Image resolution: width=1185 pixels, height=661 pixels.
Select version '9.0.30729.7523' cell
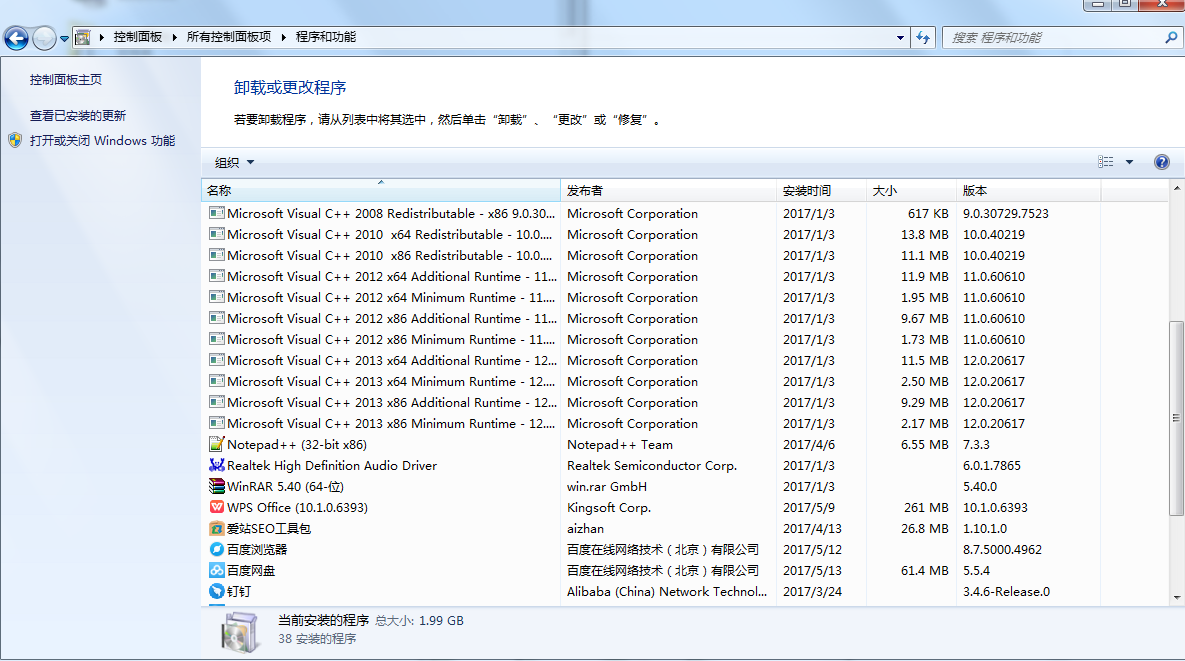point(1006,214)
